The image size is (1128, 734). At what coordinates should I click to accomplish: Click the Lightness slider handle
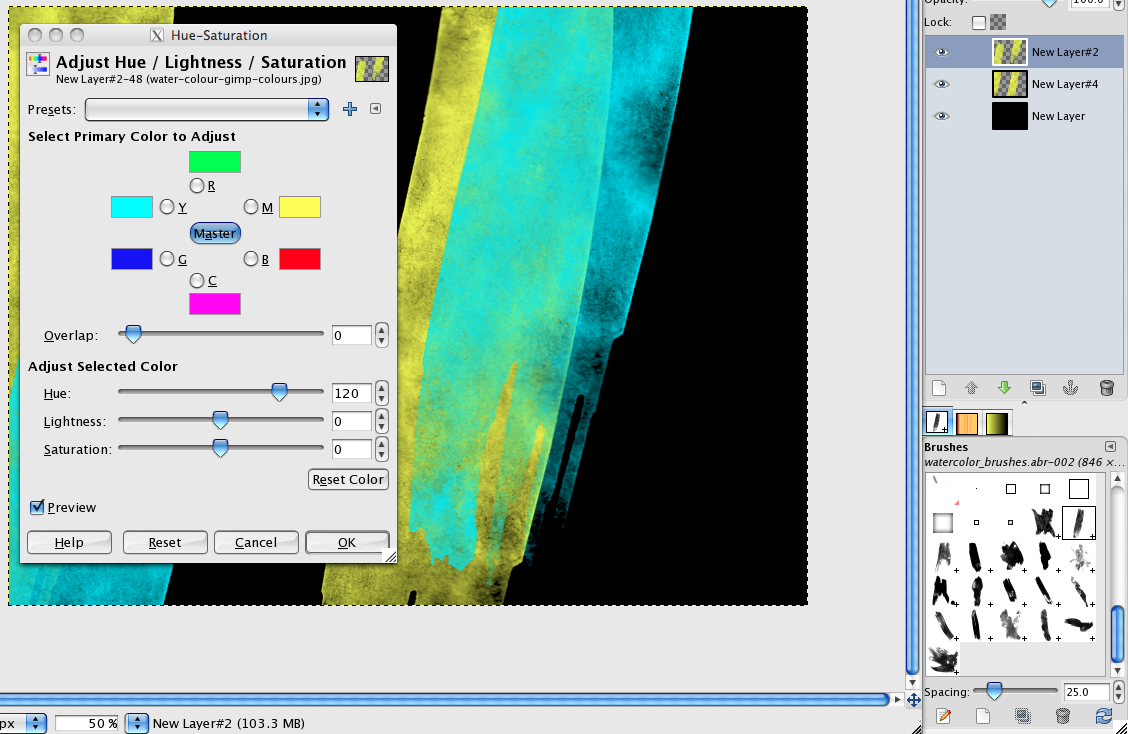pos(220,420)
